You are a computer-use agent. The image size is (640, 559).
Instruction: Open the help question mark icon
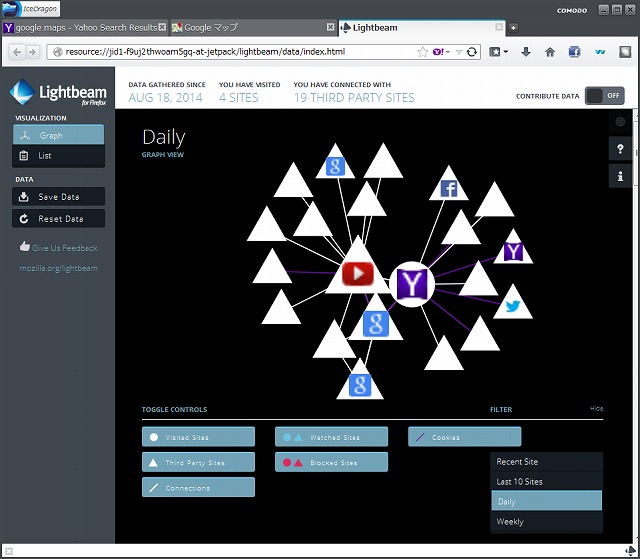(620, 149)
